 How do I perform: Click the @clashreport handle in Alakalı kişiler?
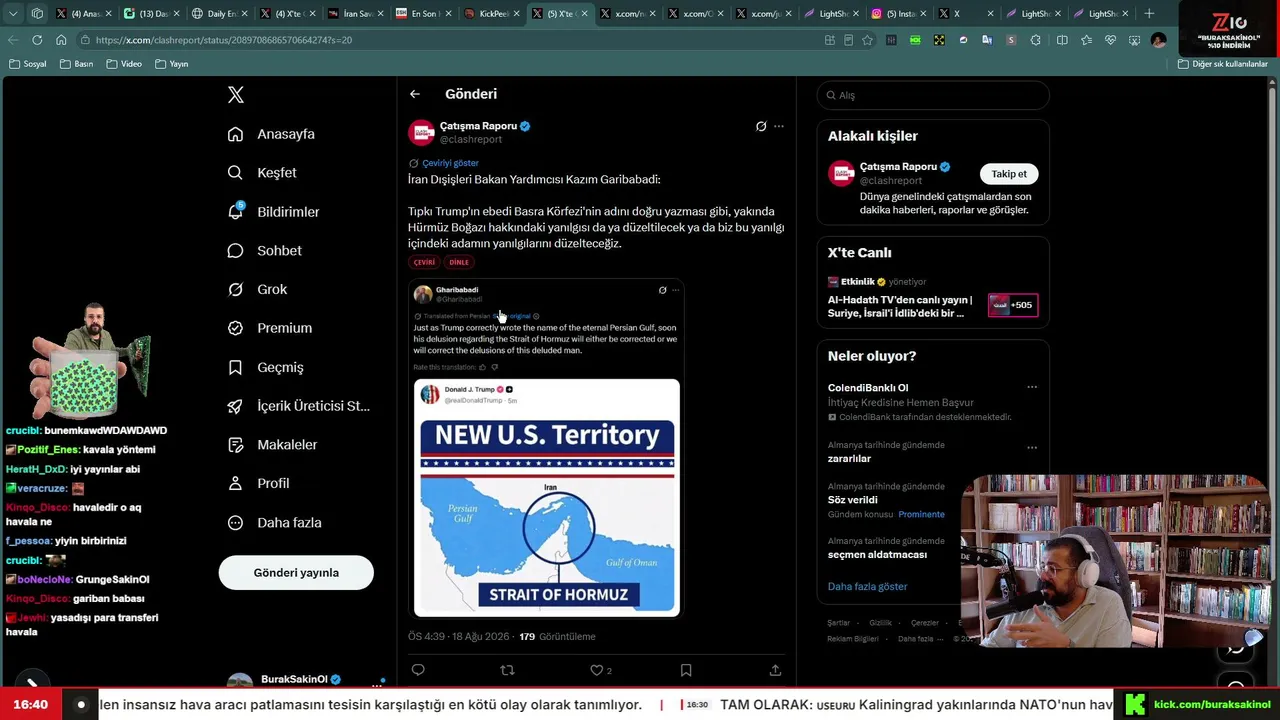tap(891, 181)
